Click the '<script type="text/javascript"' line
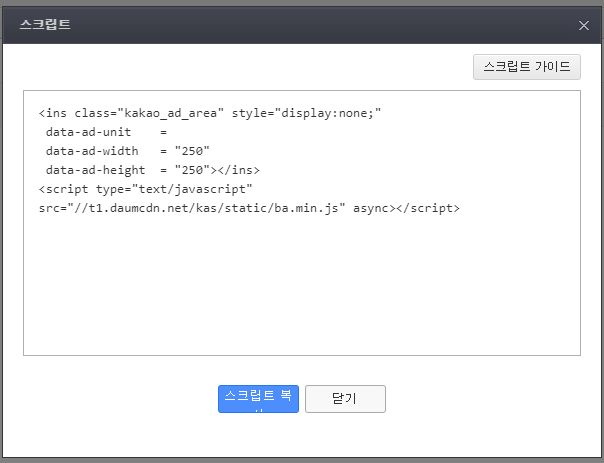The width and height of the screenshot is (604, 463). (x=146, y=189)
